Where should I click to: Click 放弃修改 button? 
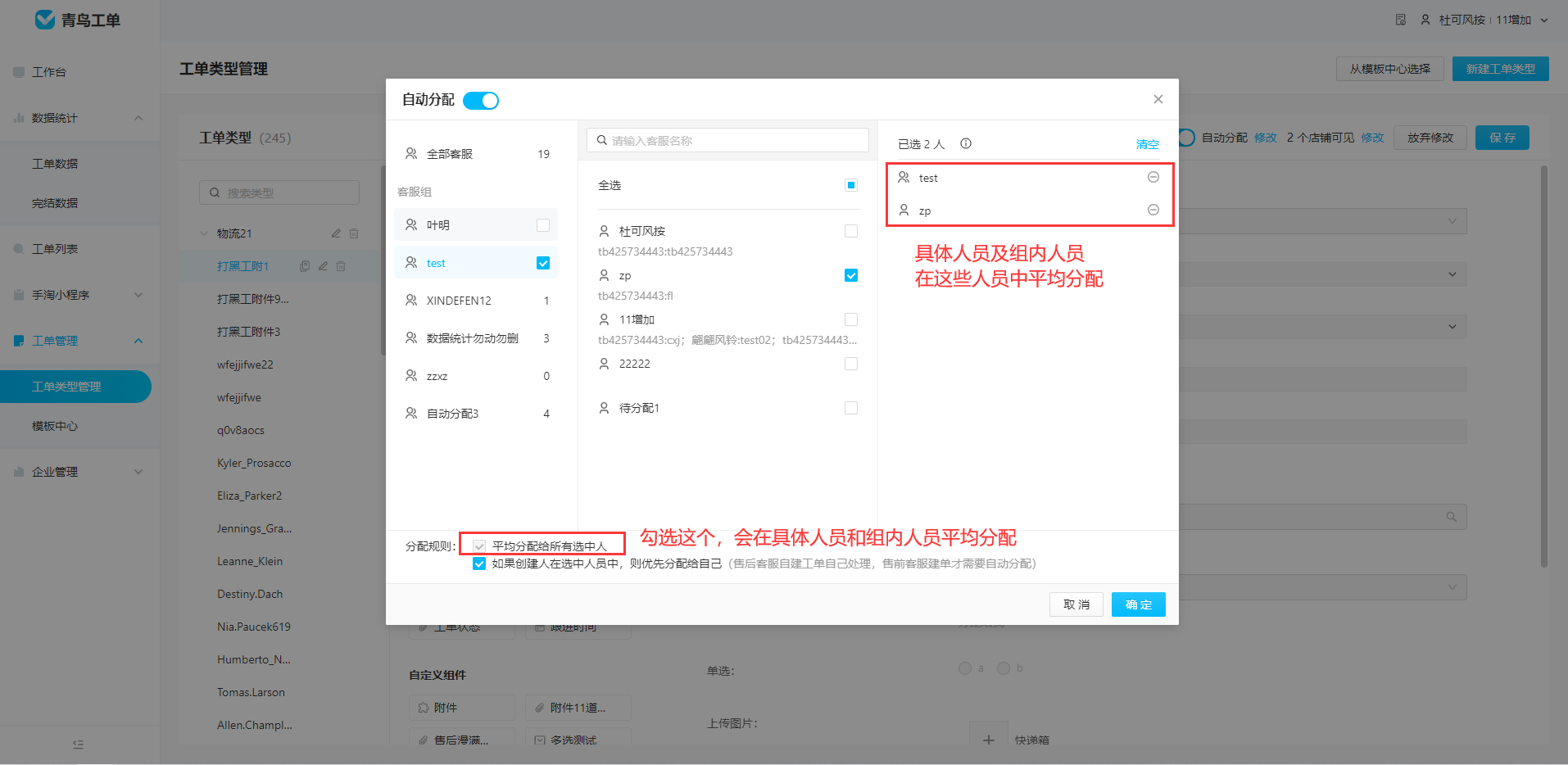pyautogui.click(x=1430, y=138)
